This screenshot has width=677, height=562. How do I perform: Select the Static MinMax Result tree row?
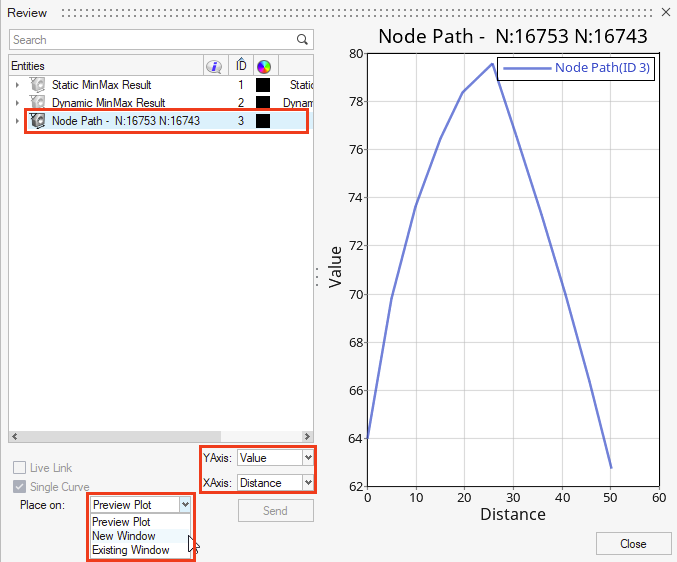pyautogui.click(x=161, y=85)
